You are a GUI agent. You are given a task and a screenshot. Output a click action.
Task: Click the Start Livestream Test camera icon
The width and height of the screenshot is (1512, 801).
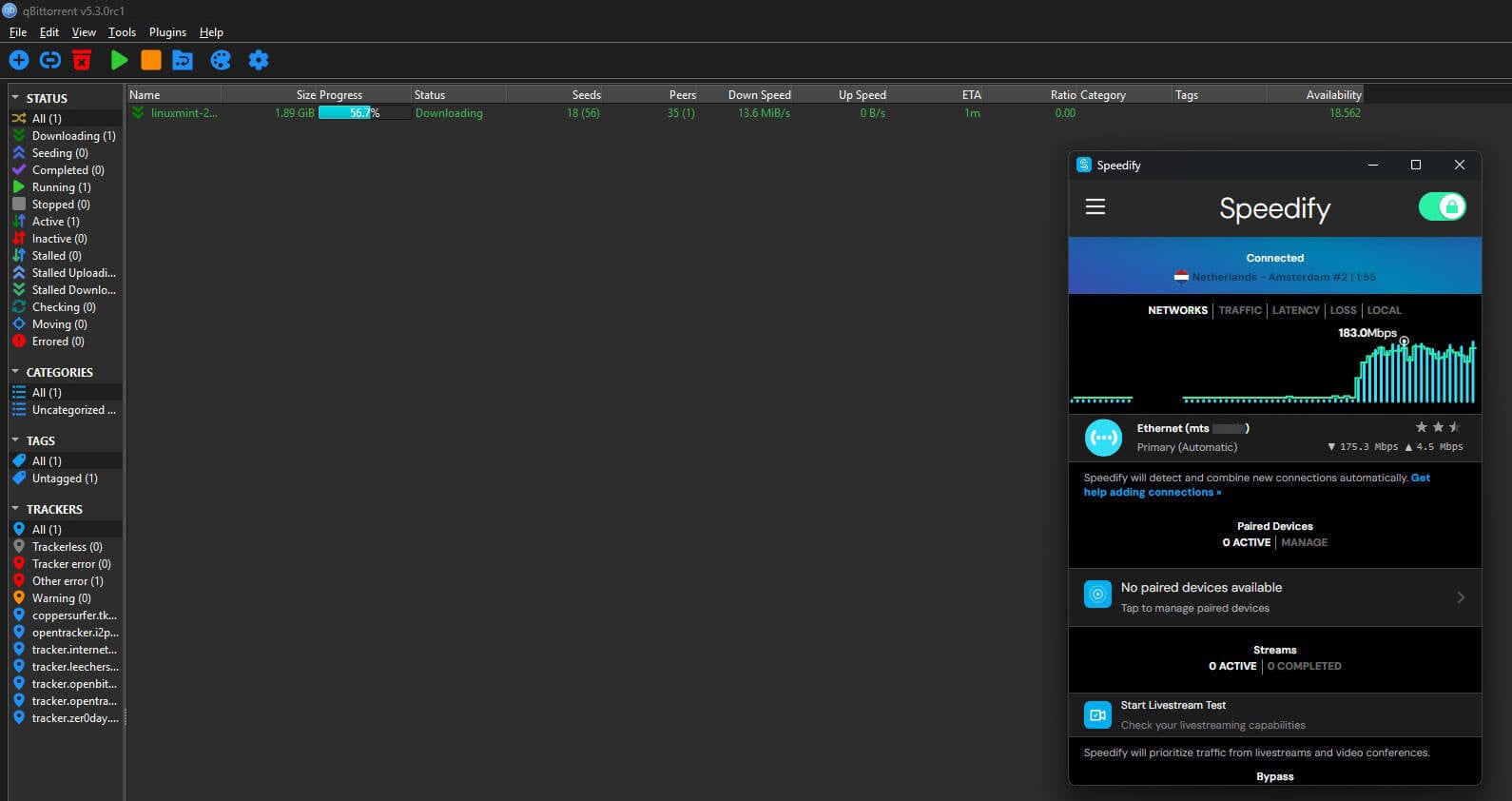pos(1097,714)
